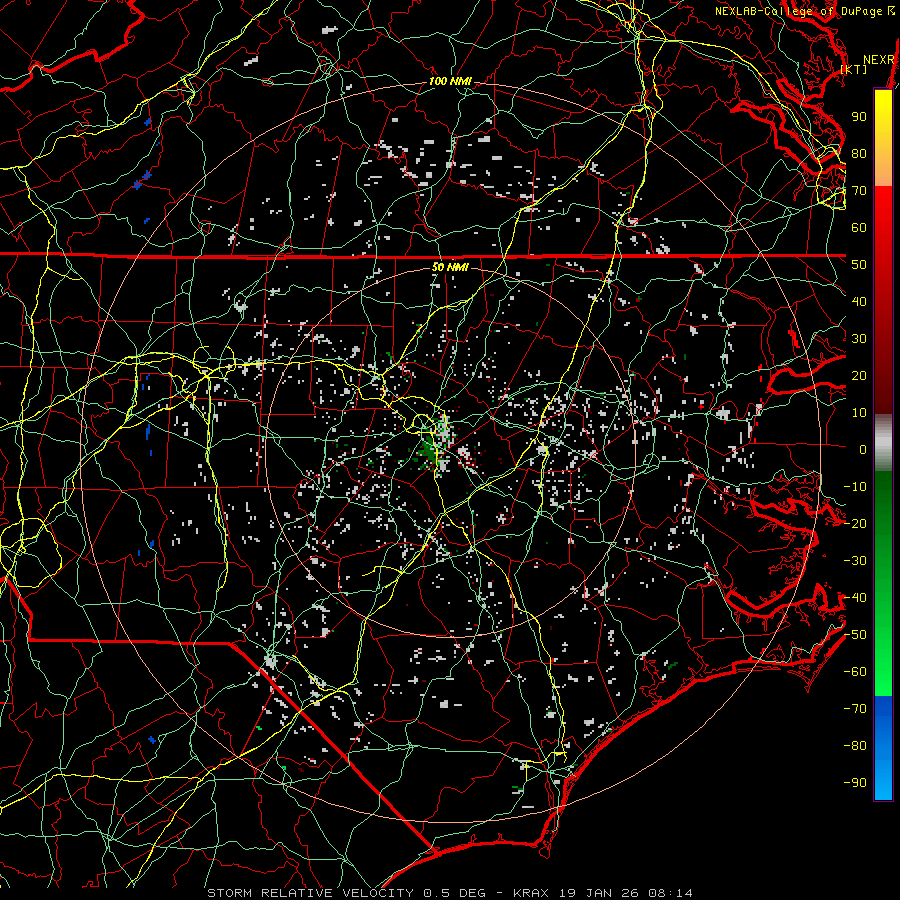Click the Storm Relative Velocity caption at bottom
Viewport: 900px width, 900px height.
(x=449, y=893)
